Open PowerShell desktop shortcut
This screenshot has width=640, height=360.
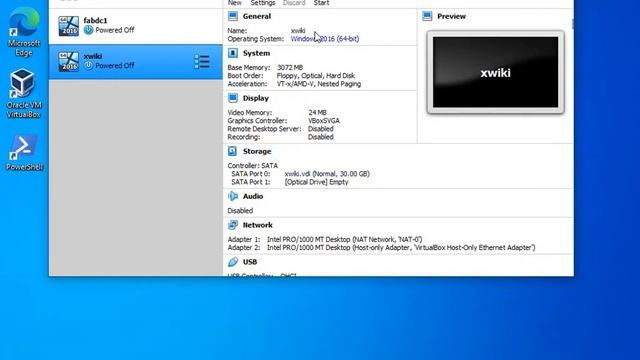pyautogui.click(x=24, y=152)
